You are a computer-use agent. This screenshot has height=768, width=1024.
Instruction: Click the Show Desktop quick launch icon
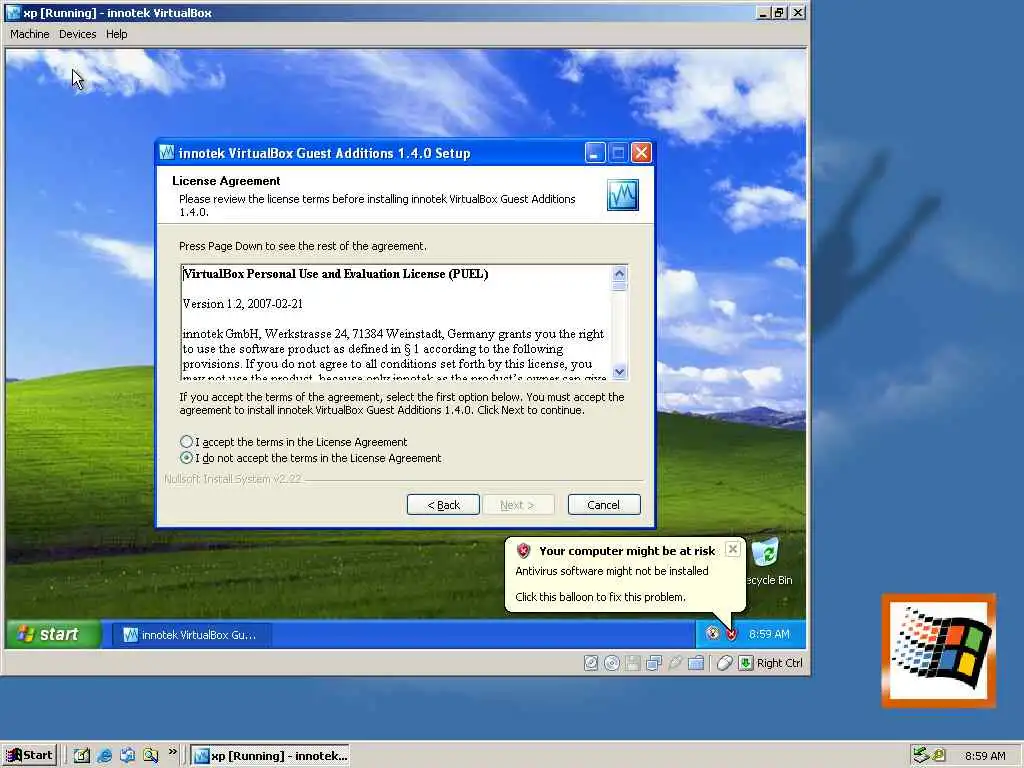click(x=82, y=756)
